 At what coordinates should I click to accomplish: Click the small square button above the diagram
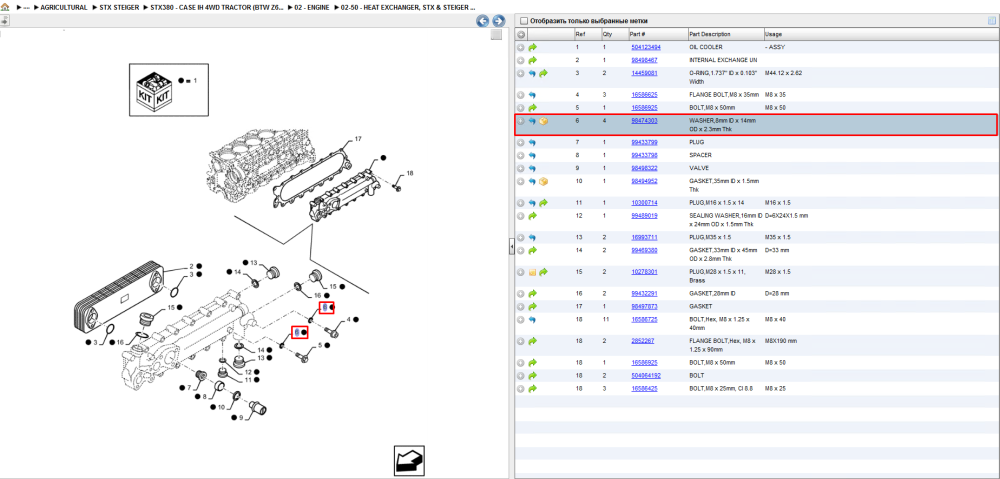496,35
